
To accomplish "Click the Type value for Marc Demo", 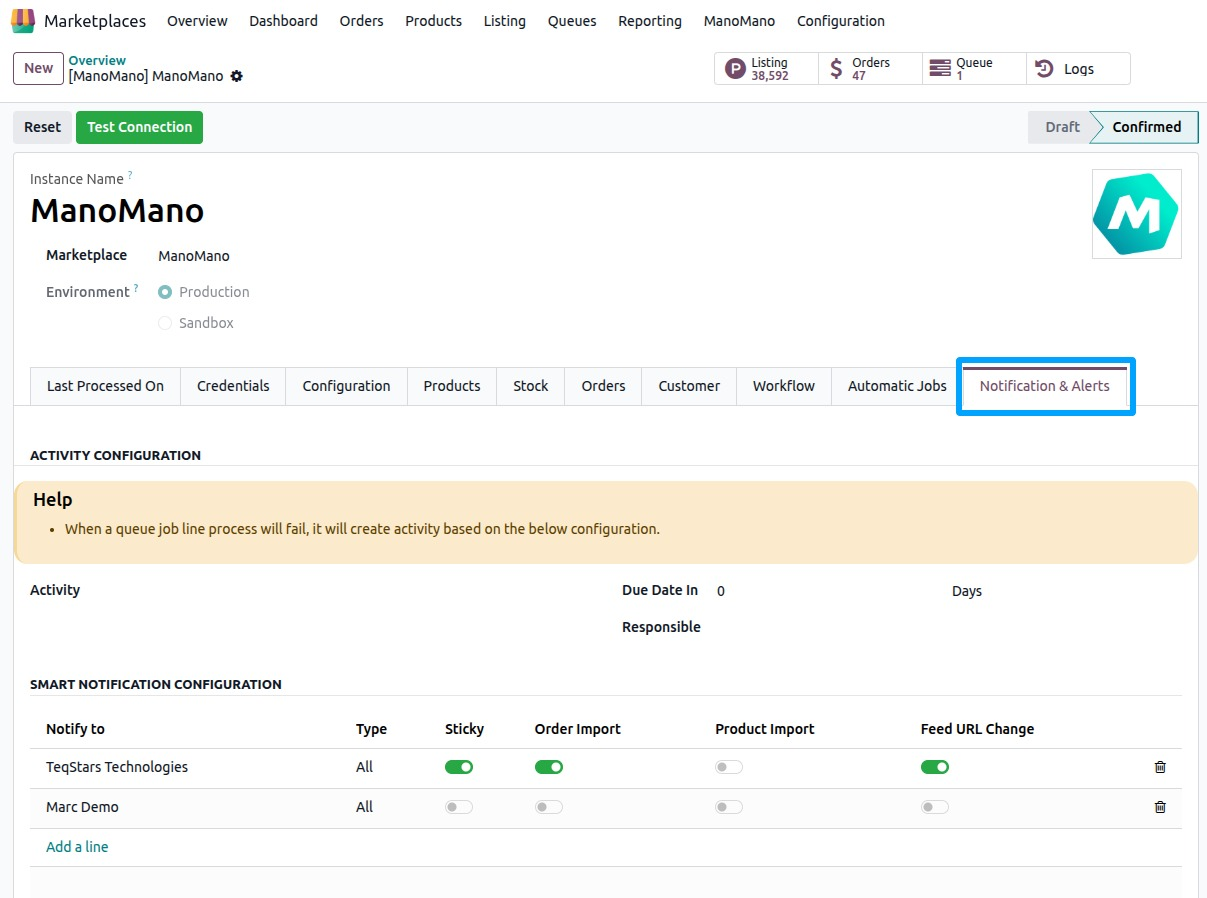I will 364,807.
